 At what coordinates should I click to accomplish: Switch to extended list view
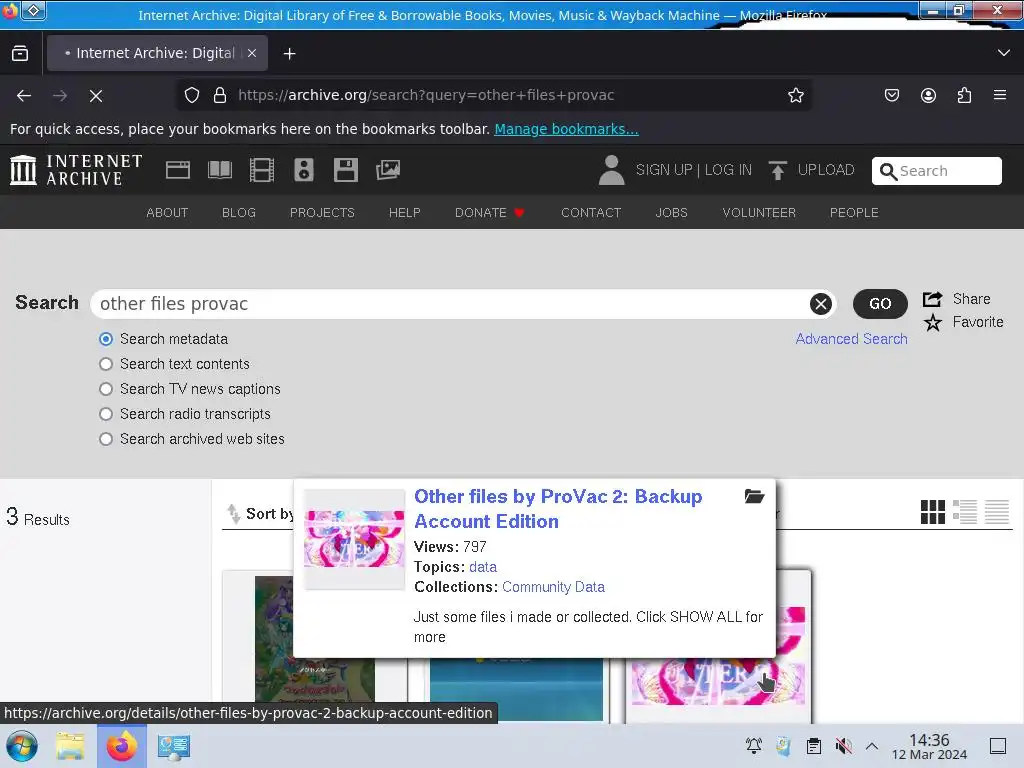click(965, 512)
